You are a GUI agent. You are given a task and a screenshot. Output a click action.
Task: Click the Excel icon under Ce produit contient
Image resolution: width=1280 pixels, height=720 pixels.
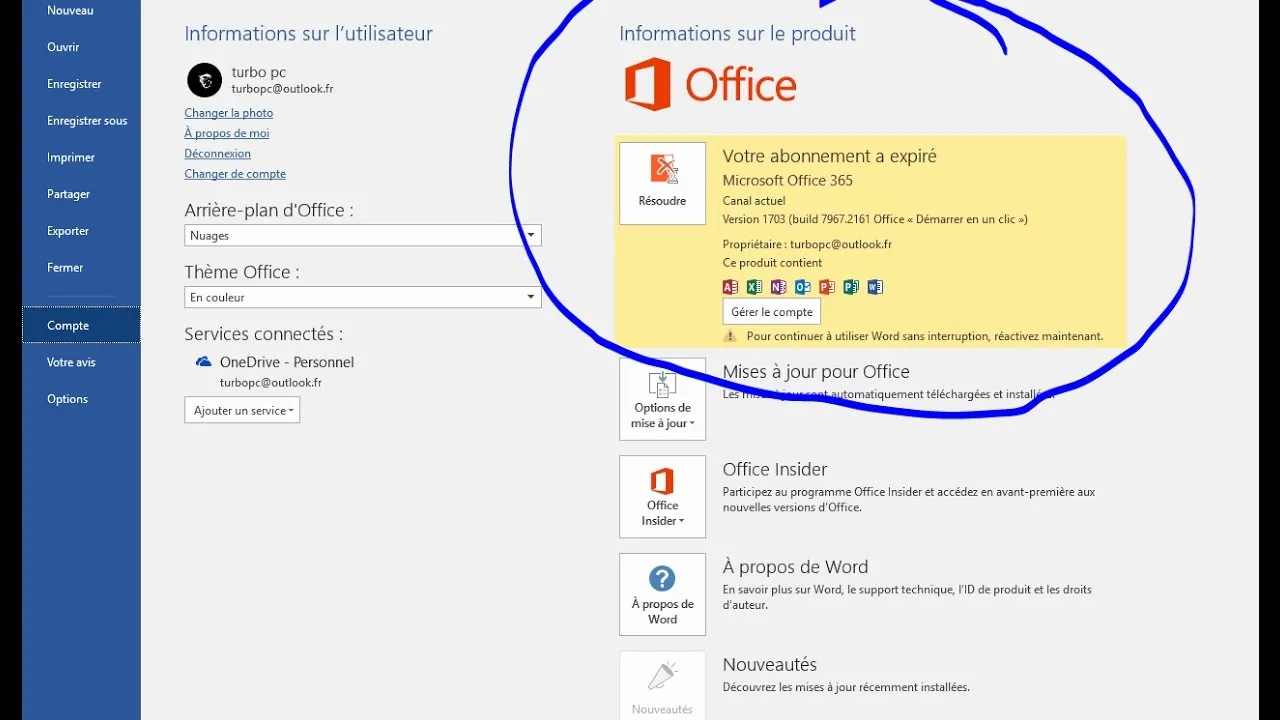click(754, 287)
